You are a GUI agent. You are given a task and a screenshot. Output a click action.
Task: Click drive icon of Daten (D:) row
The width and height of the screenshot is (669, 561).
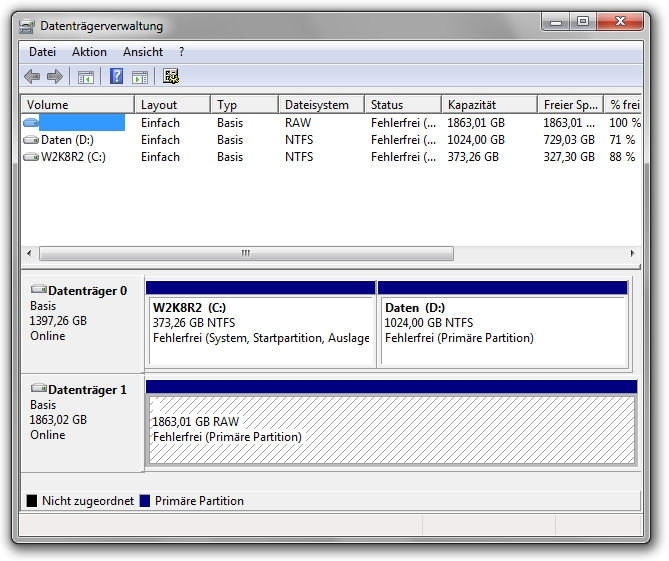[31, 140]
